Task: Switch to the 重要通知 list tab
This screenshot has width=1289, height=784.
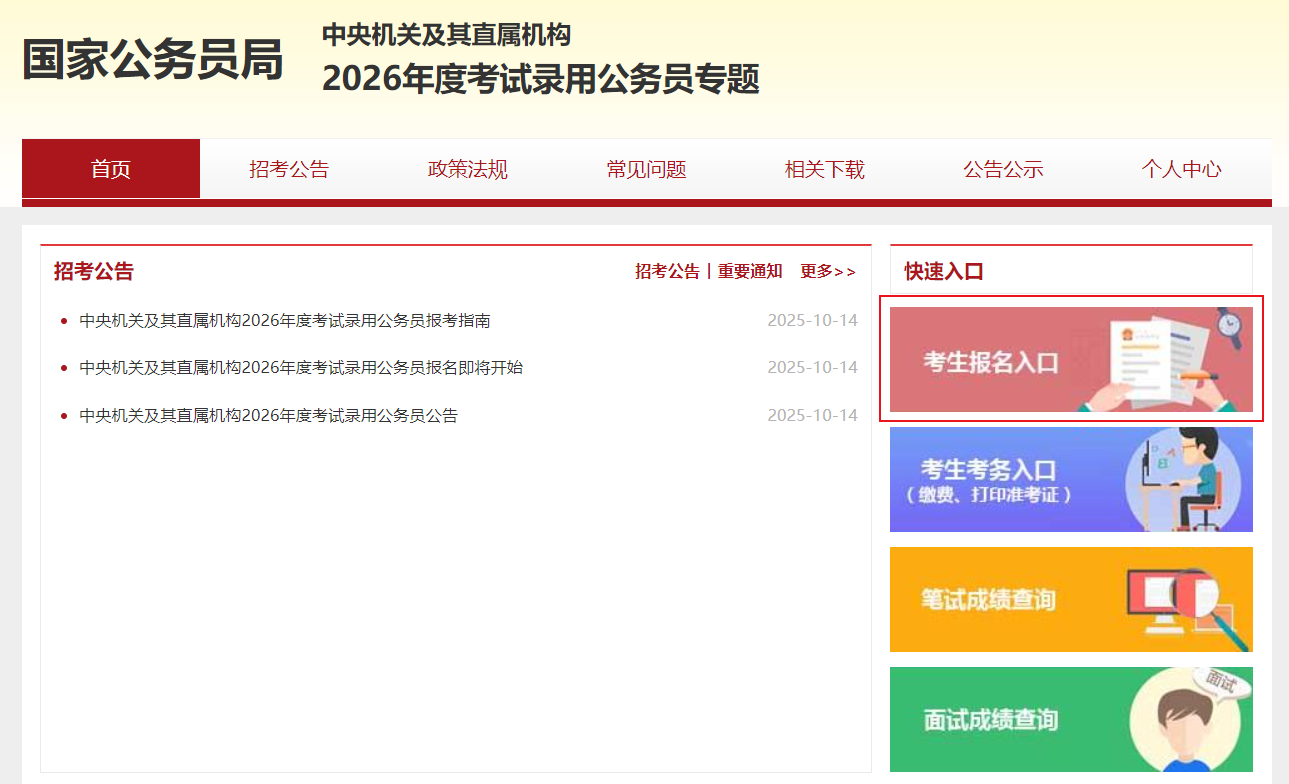Action: (x=750, y=271)
